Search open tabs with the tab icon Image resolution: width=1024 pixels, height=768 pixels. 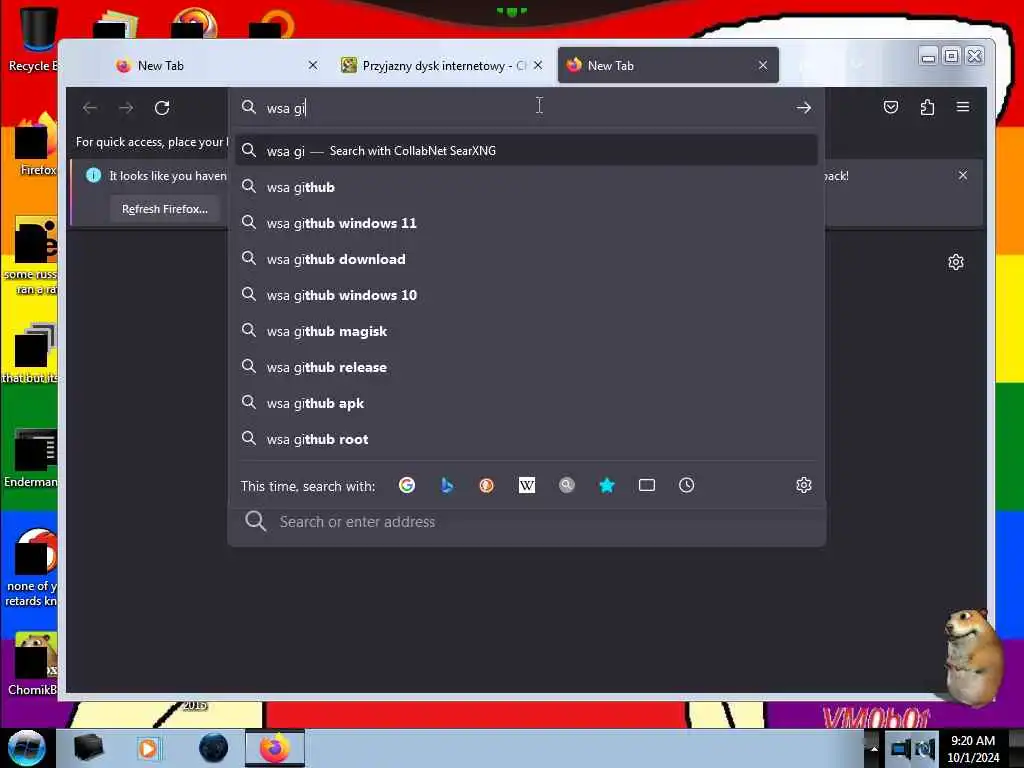tap(647, 485)
